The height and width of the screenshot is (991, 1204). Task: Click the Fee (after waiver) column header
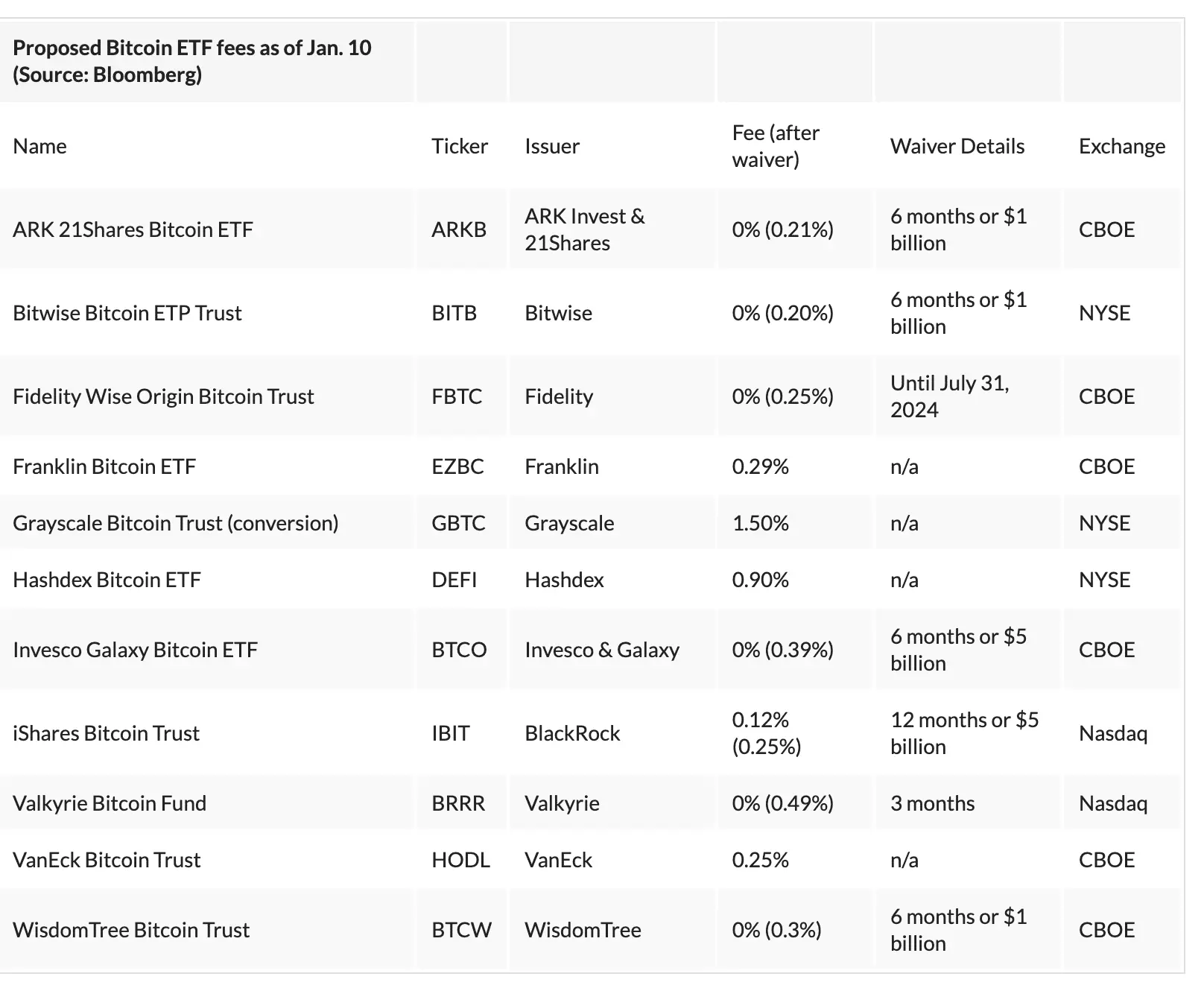pos(776,146)
